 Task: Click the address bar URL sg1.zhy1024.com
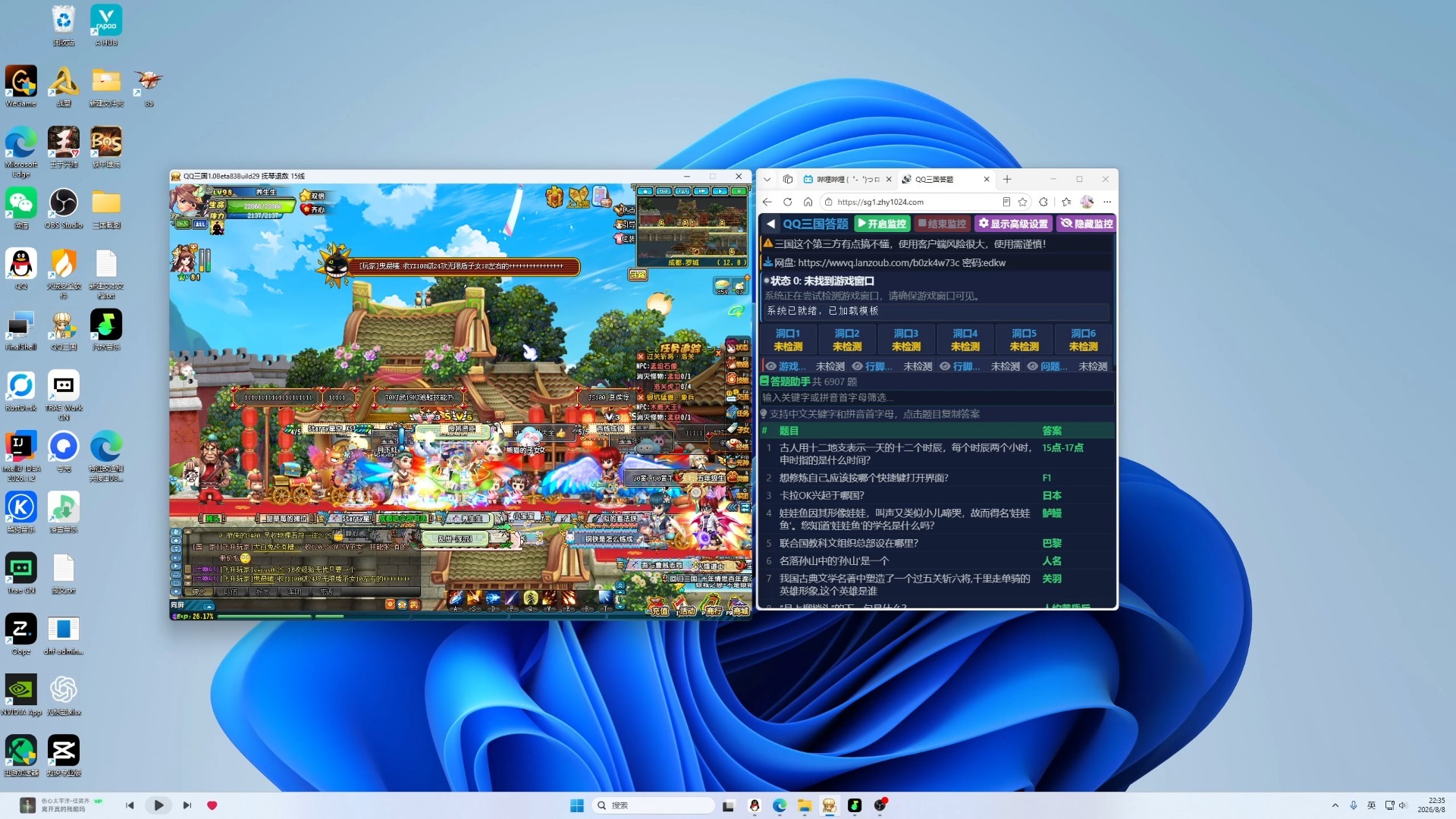[880, 202]
